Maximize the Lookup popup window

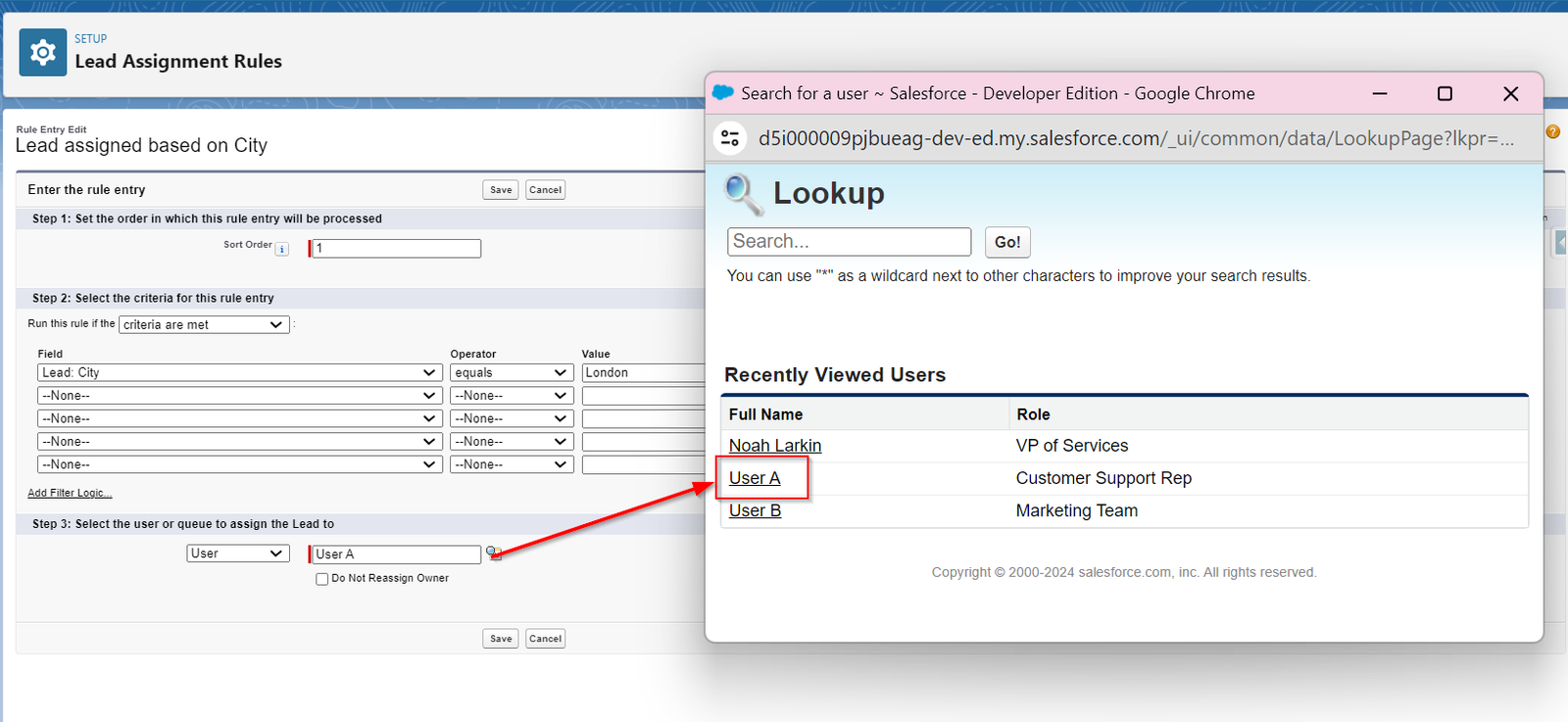(1445, 94)
